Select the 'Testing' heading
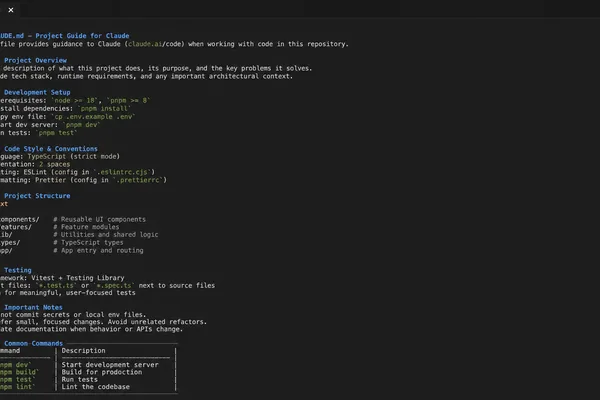Image resolution: width=600 pixels, height=400 pixels. pyautogui.click(x=18, y=270)
